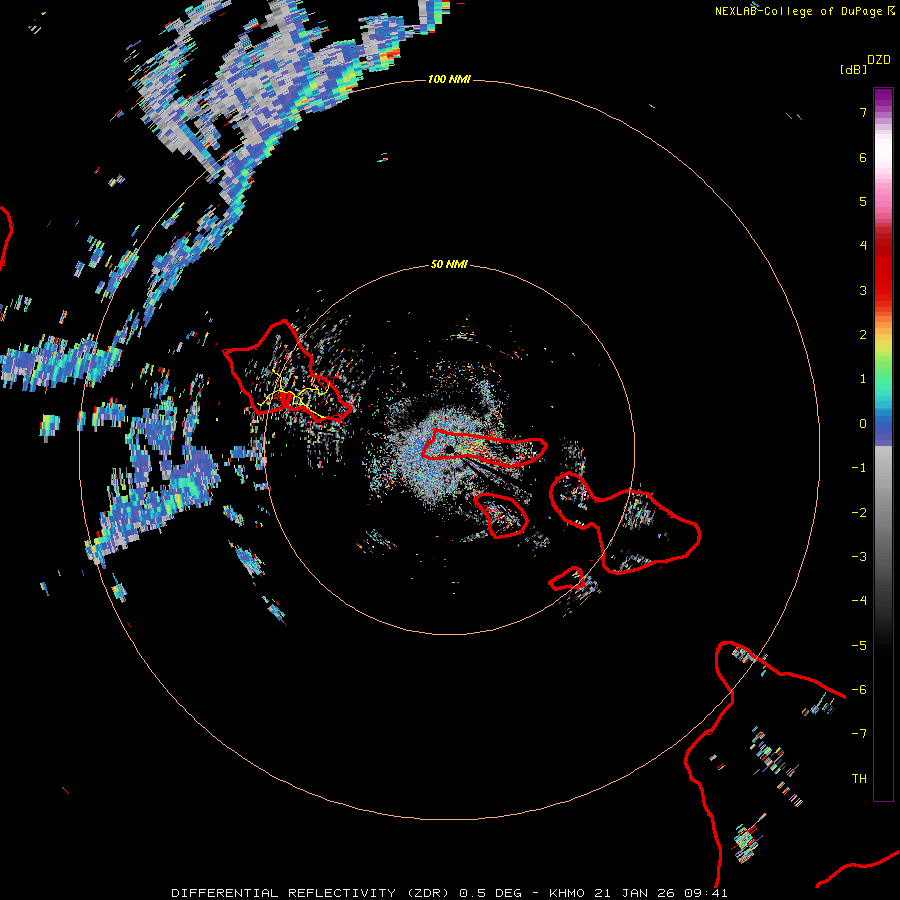Image resolution: width=900 pixels, height=900 pixels.
Task: Click the Differential Reflectivity title caption
Action: [x=449, y=893]
